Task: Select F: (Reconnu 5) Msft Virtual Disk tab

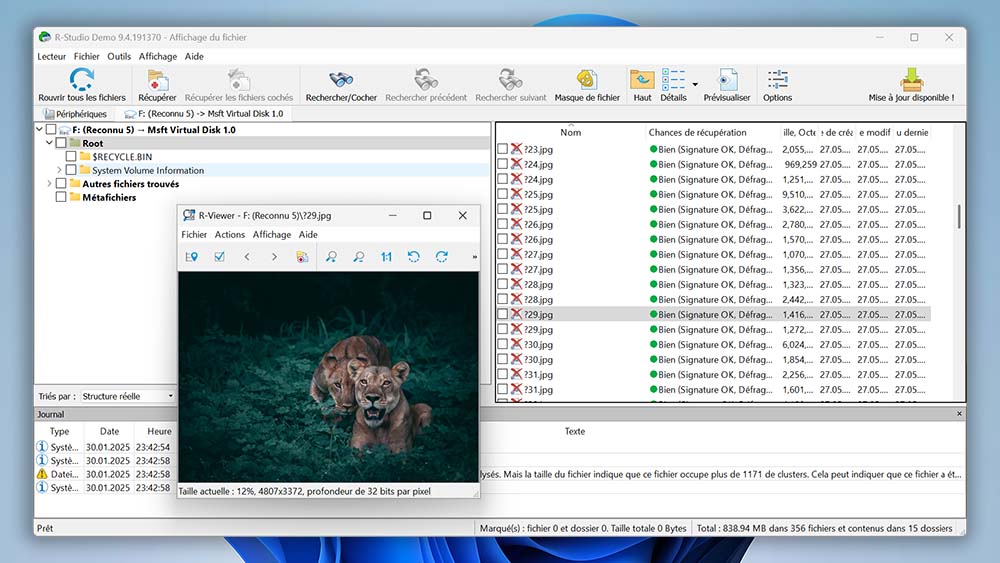Action: coord(204,113)
